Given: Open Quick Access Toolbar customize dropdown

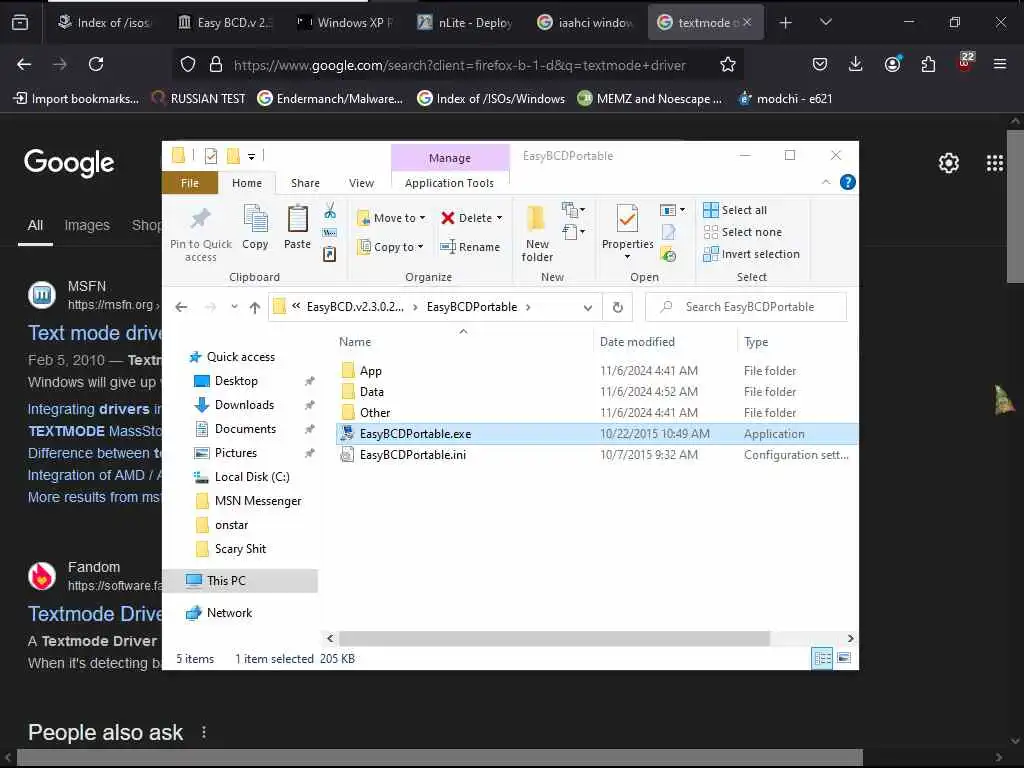Looking at the screenshot, I should click(251, 157).
